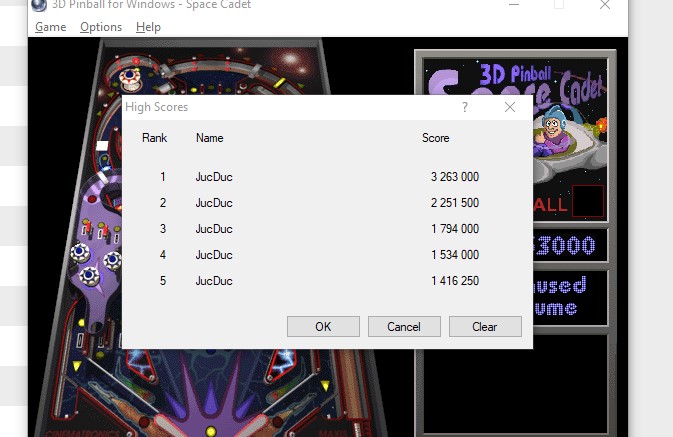Click the Cancel button in High Scores
Viewport: 673px width, 437px height.
tap(404, 327)
